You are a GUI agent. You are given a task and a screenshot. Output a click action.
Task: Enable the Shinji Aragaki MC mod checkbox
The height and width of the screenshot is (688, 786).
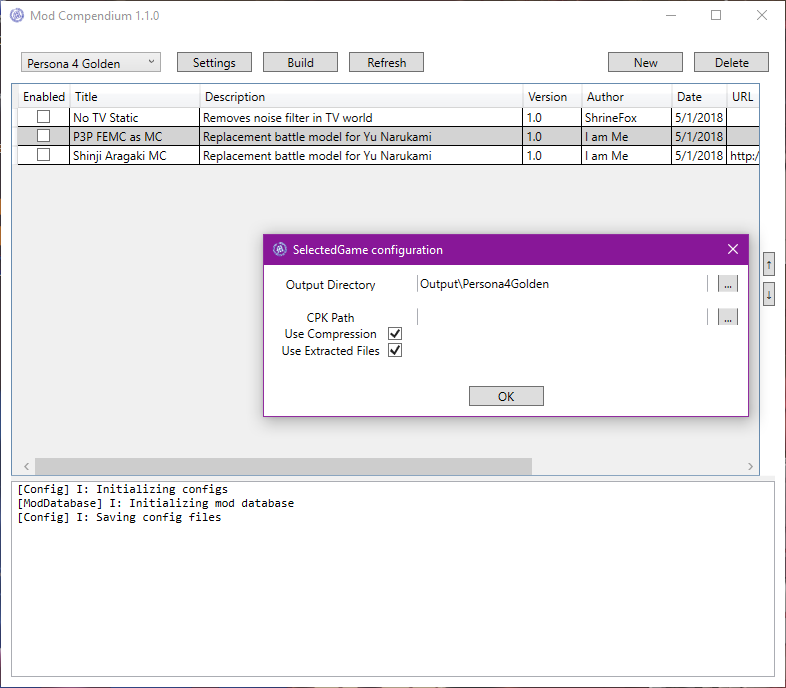click(x=43, y=155)
